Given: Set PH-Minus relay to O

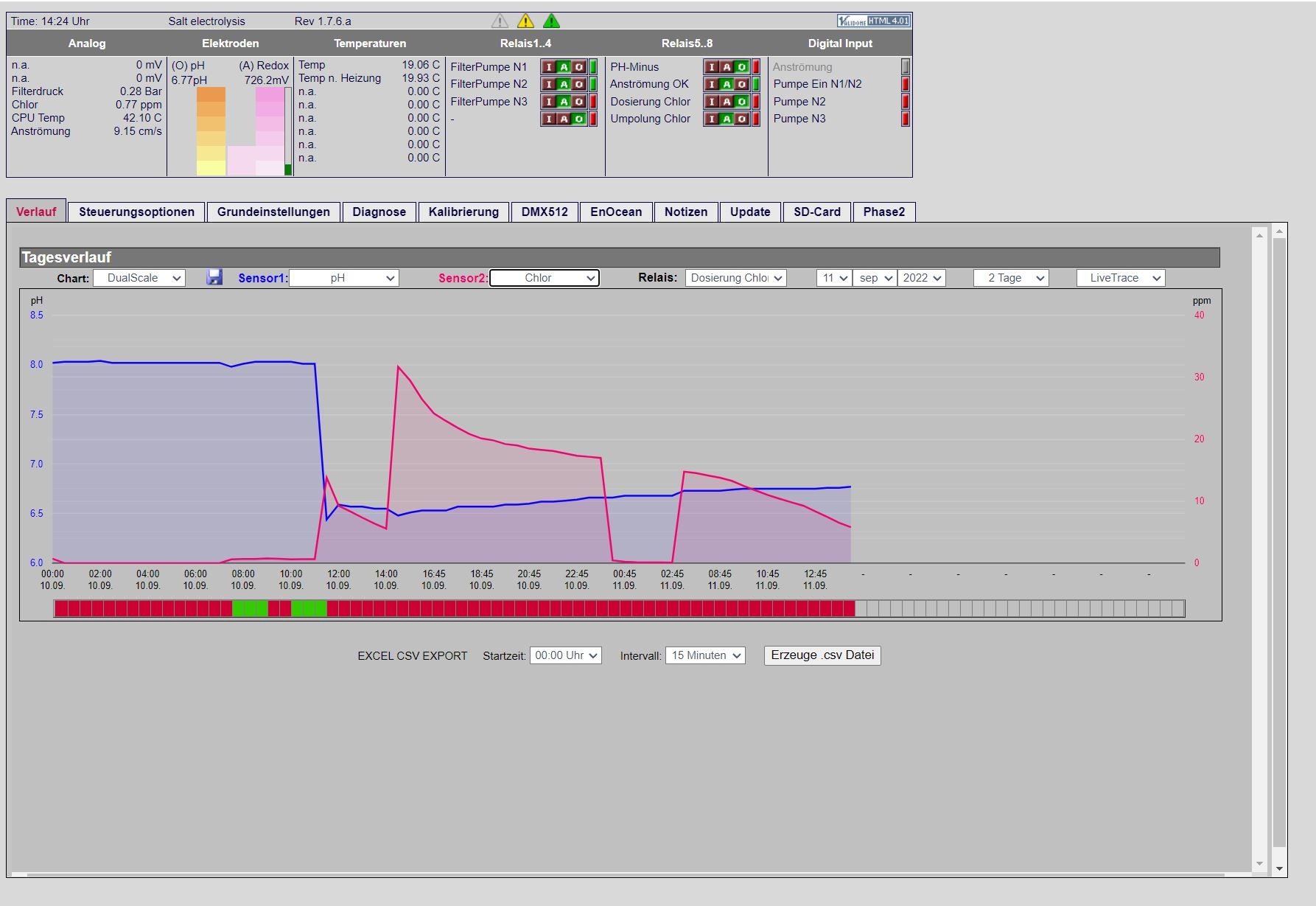Looking at the screenshot, I should 741,67.
